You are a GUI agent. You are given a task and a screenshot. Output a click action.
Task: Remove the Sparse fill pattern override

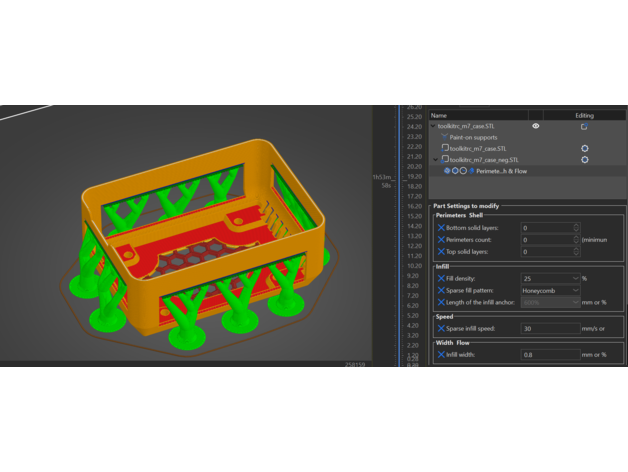coord(442,290)
